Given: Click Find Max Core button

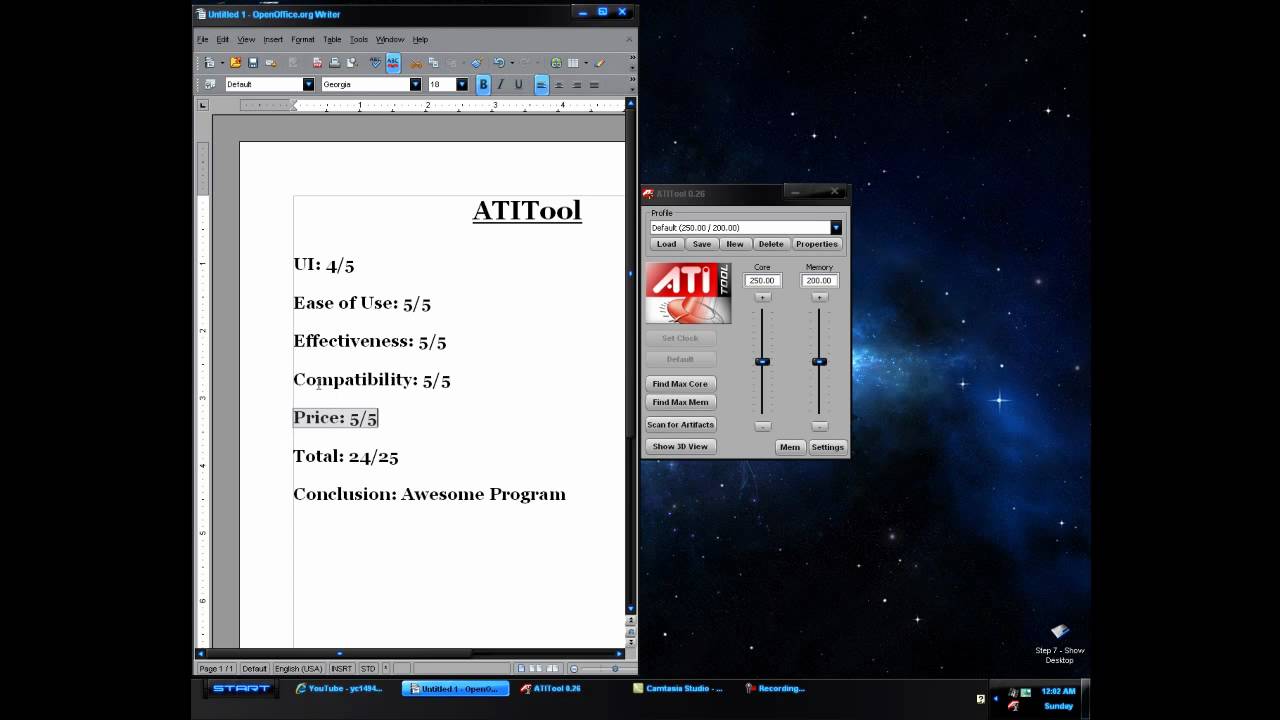Looking at the screenshot, I should pyautogui.click(x=680, y=384).
